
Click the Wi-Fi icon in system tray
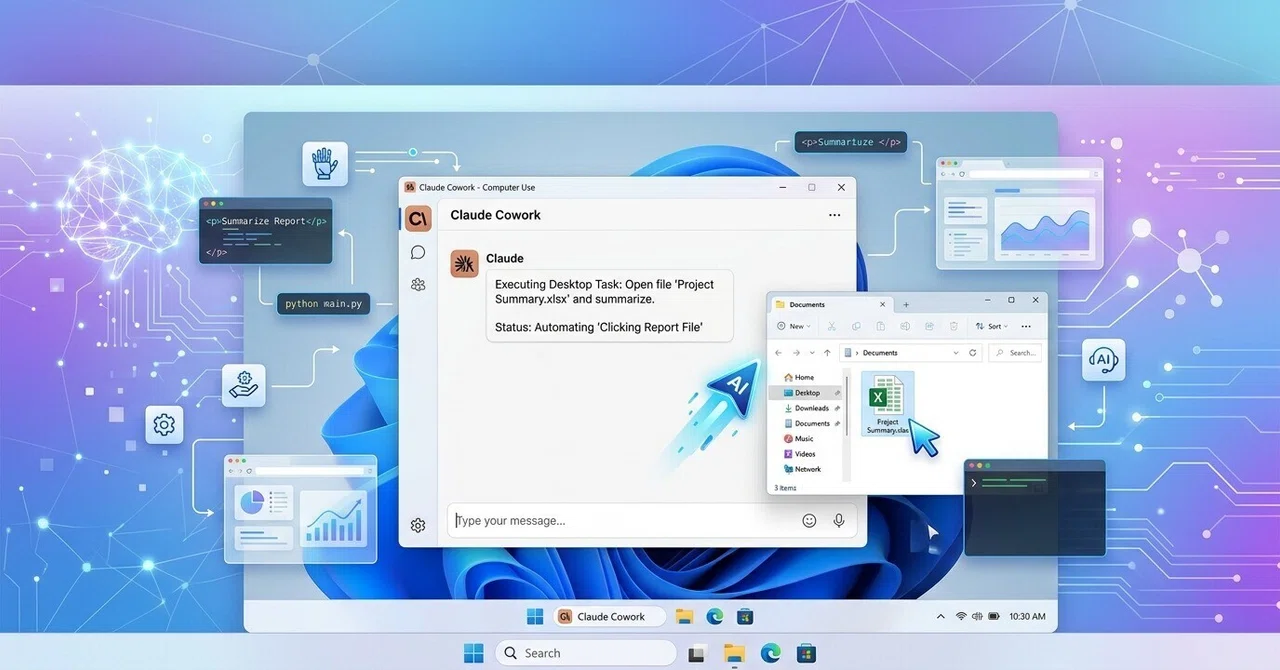point(961,616)
